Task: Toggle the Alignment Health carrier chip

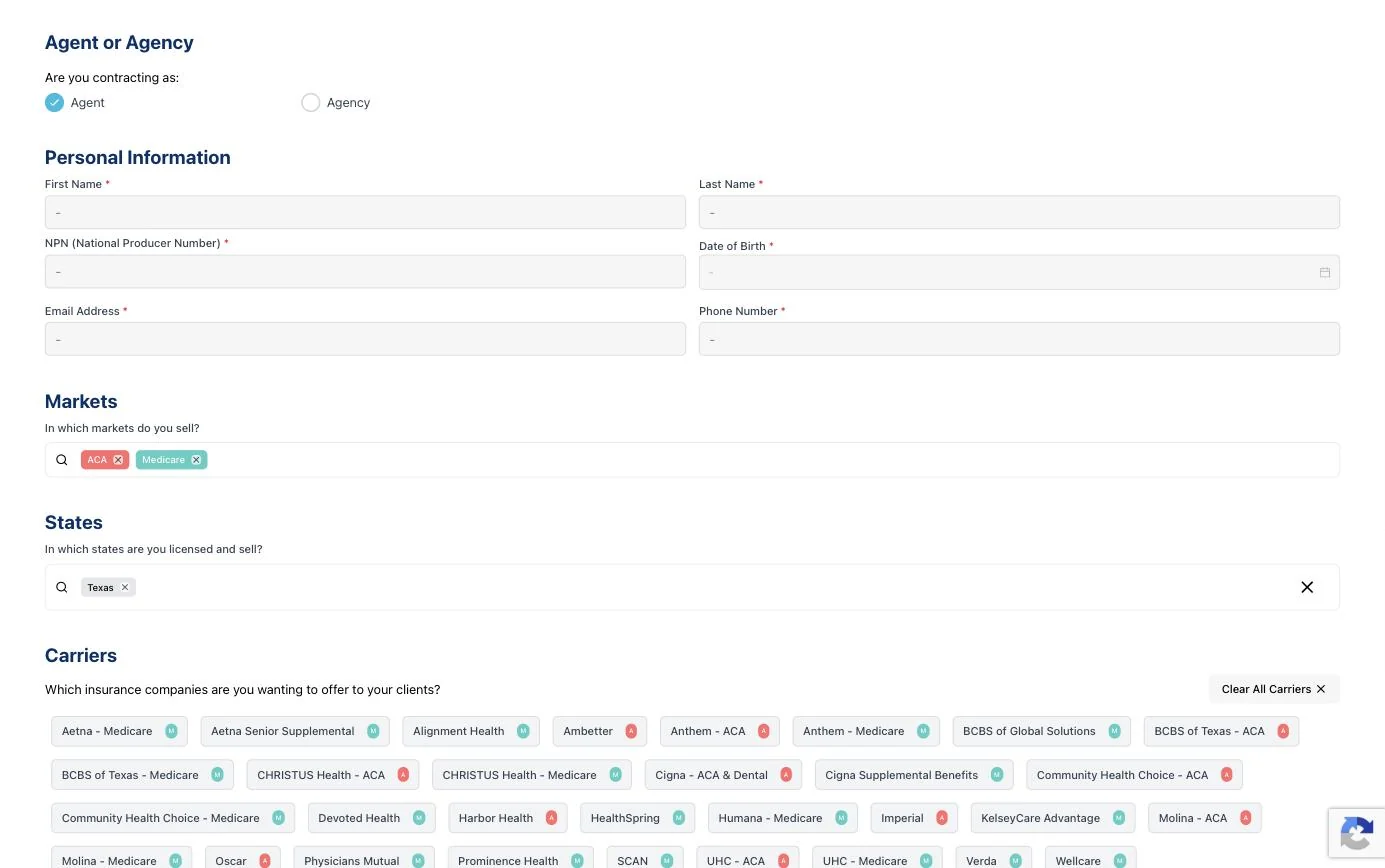Action: pyautogui.click(x=471, y=731)
